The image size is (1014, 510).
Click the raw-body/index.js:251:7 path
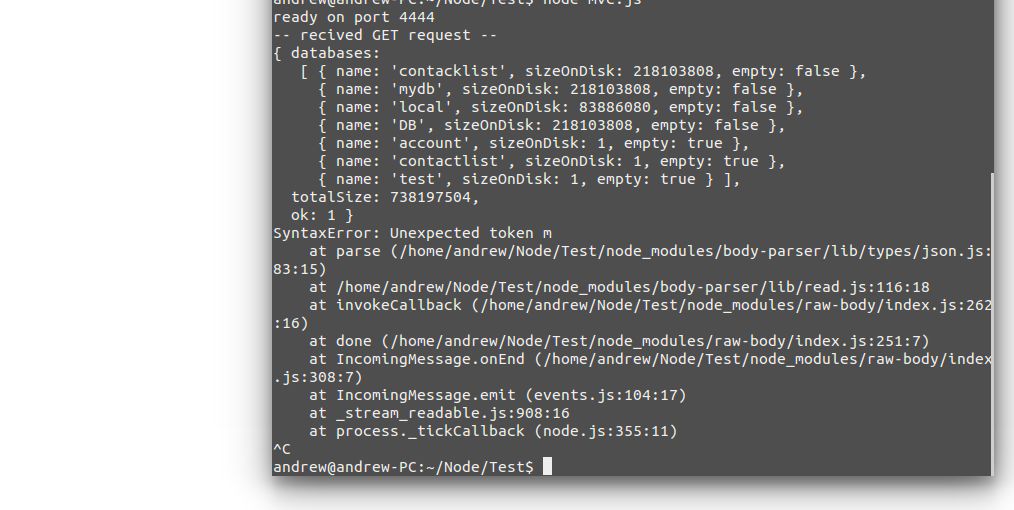point(660,341)
